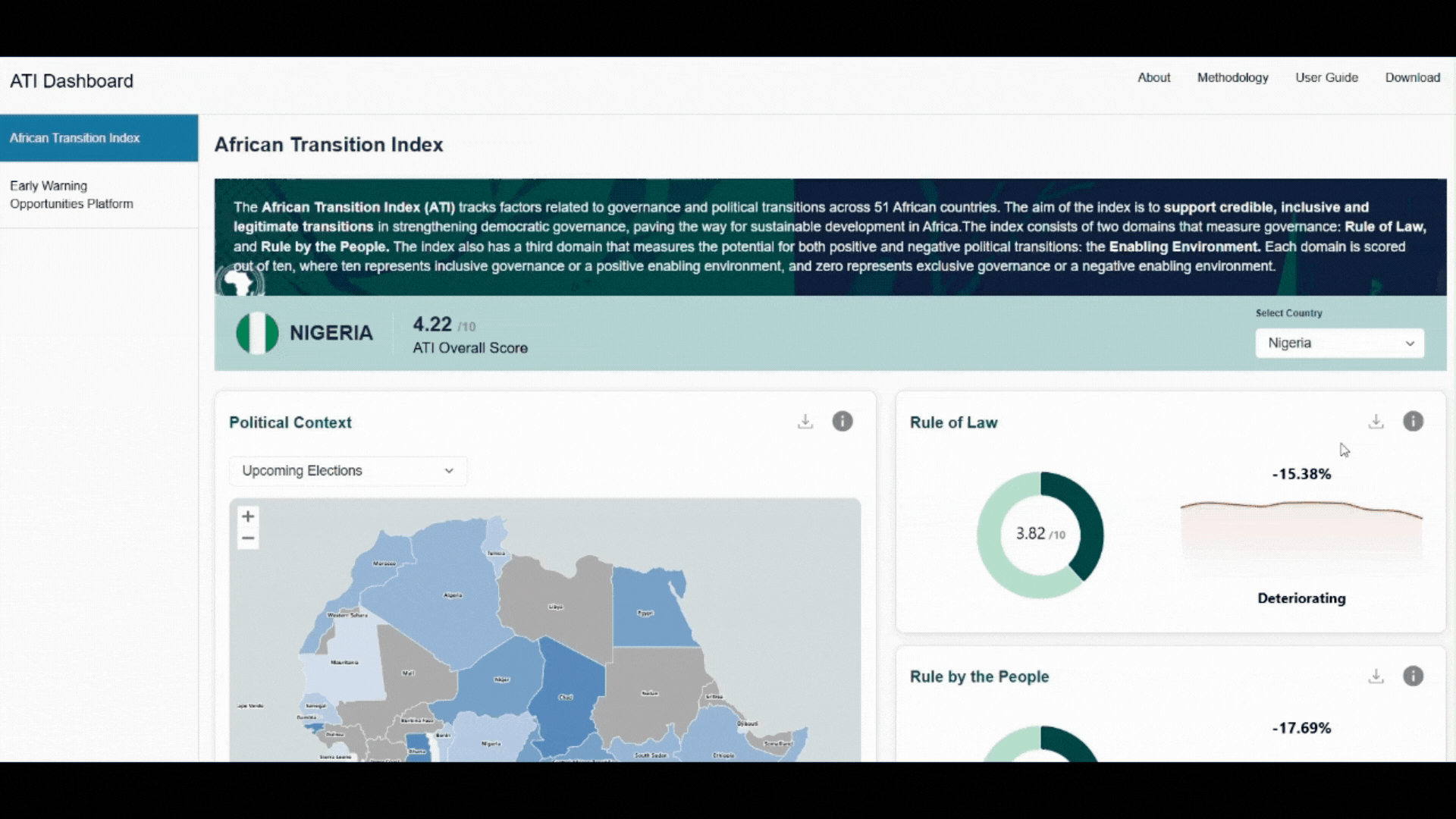Download Rule by the People chart

point(1376,676)
